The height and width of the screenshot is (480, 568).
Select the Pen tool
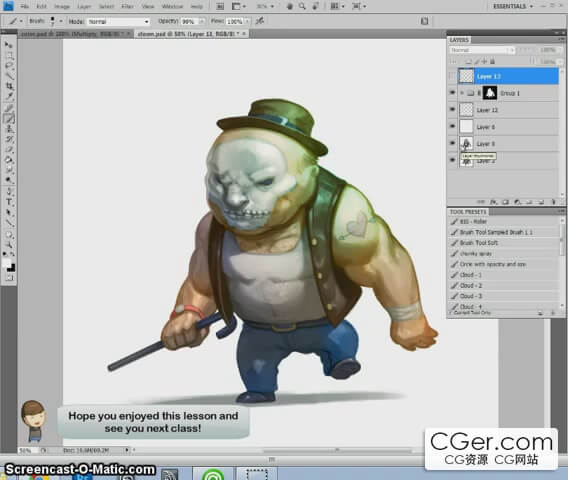9,192
